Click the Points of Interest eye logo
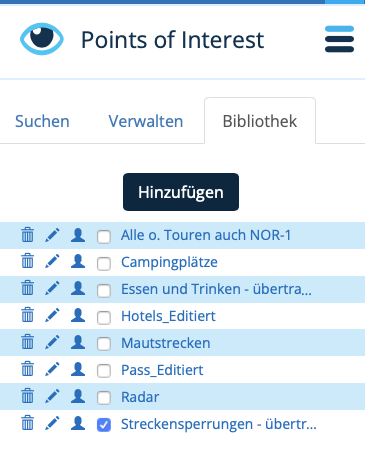The width and height of the screenshot is (365, 454). tap(42, 39)
